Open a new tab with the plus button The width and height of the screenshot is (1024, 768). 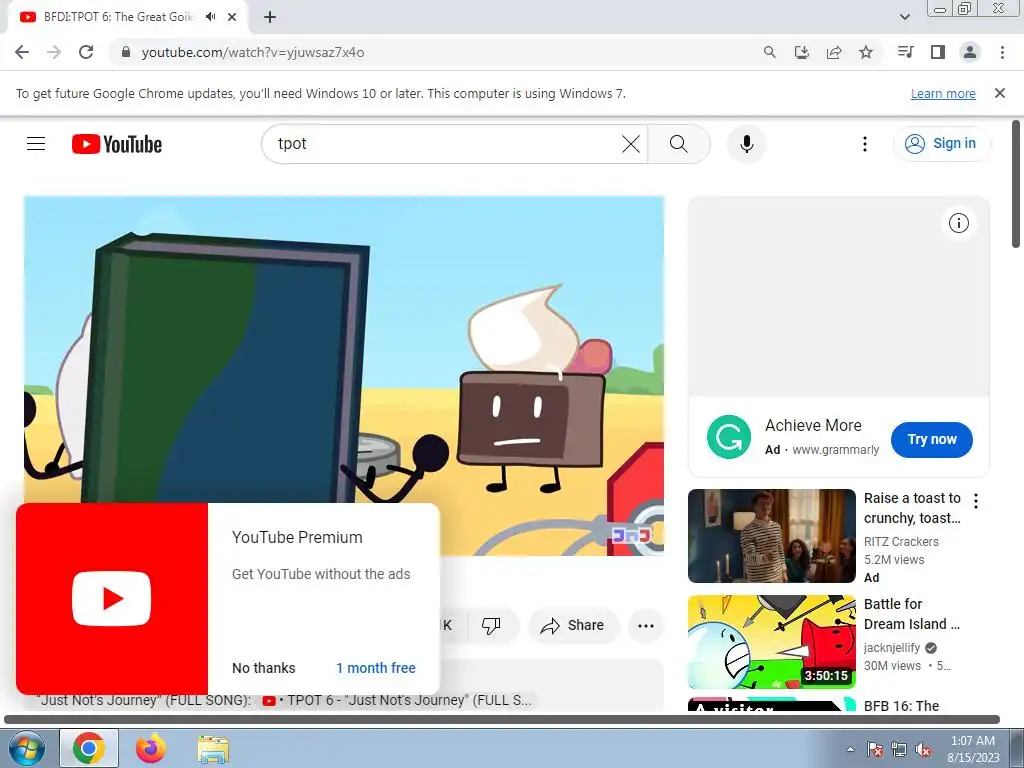click(x=270, y=17)
